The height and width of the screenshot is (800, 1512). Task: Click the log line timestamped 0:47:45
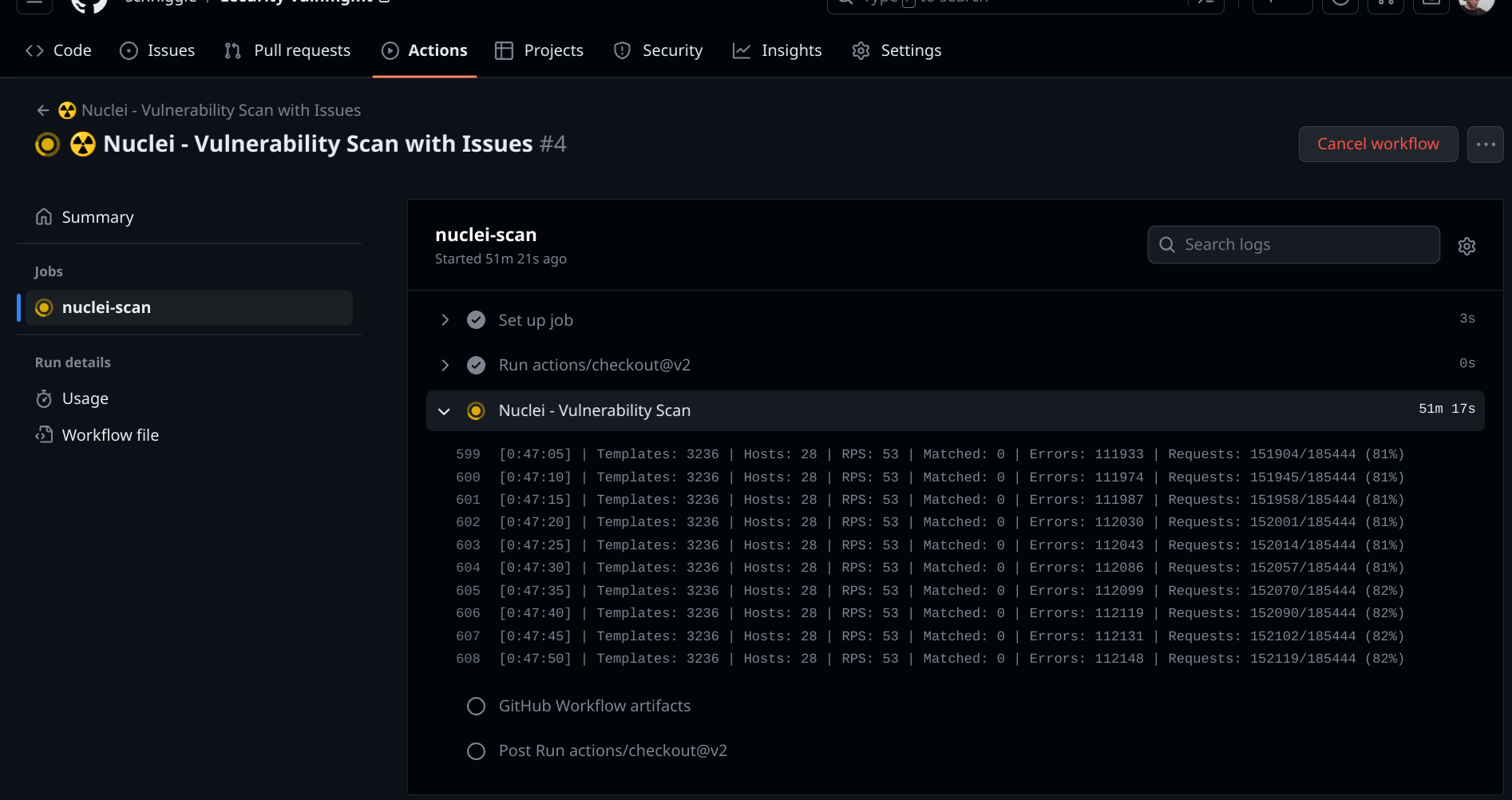(x=951, y=636)
